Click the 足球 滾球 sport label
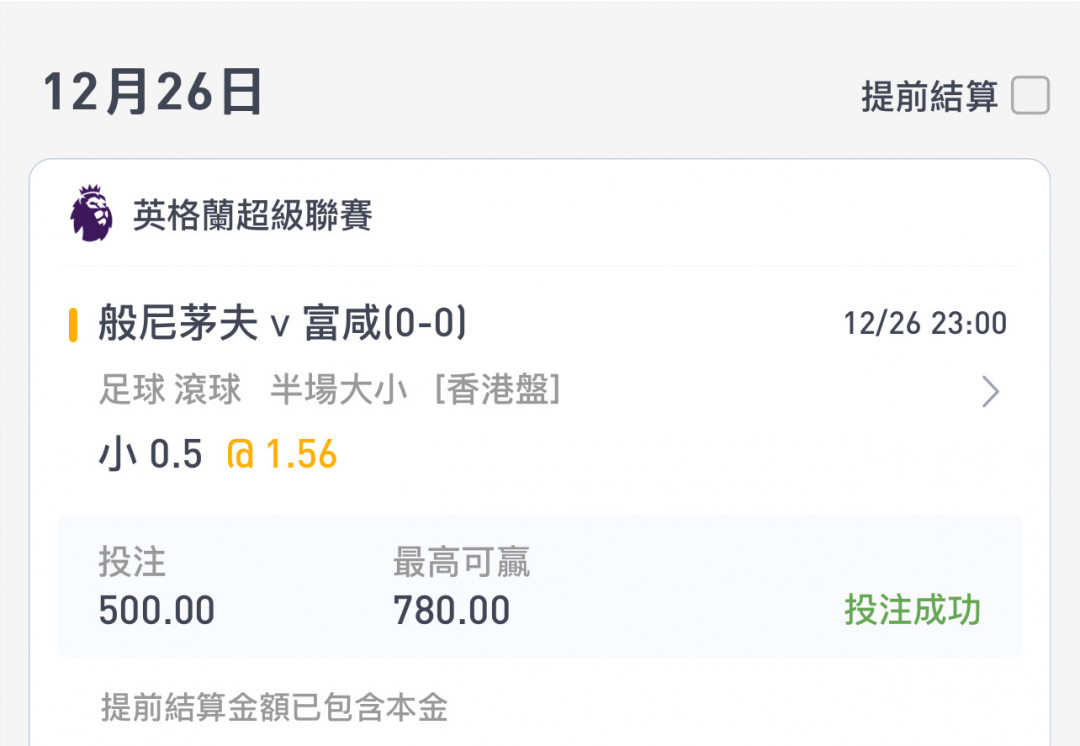Viewport: 1080px width, 746px height. click(x=170, y=390)
